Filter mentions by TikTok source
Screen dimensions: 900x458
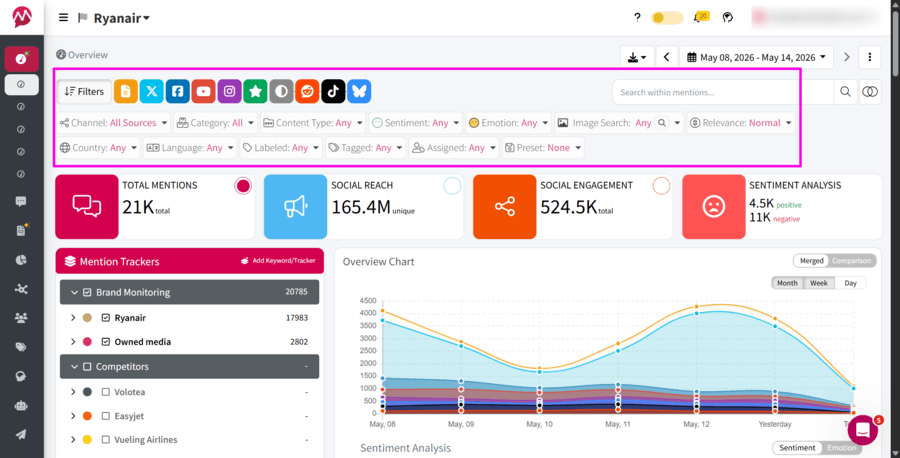333,91
